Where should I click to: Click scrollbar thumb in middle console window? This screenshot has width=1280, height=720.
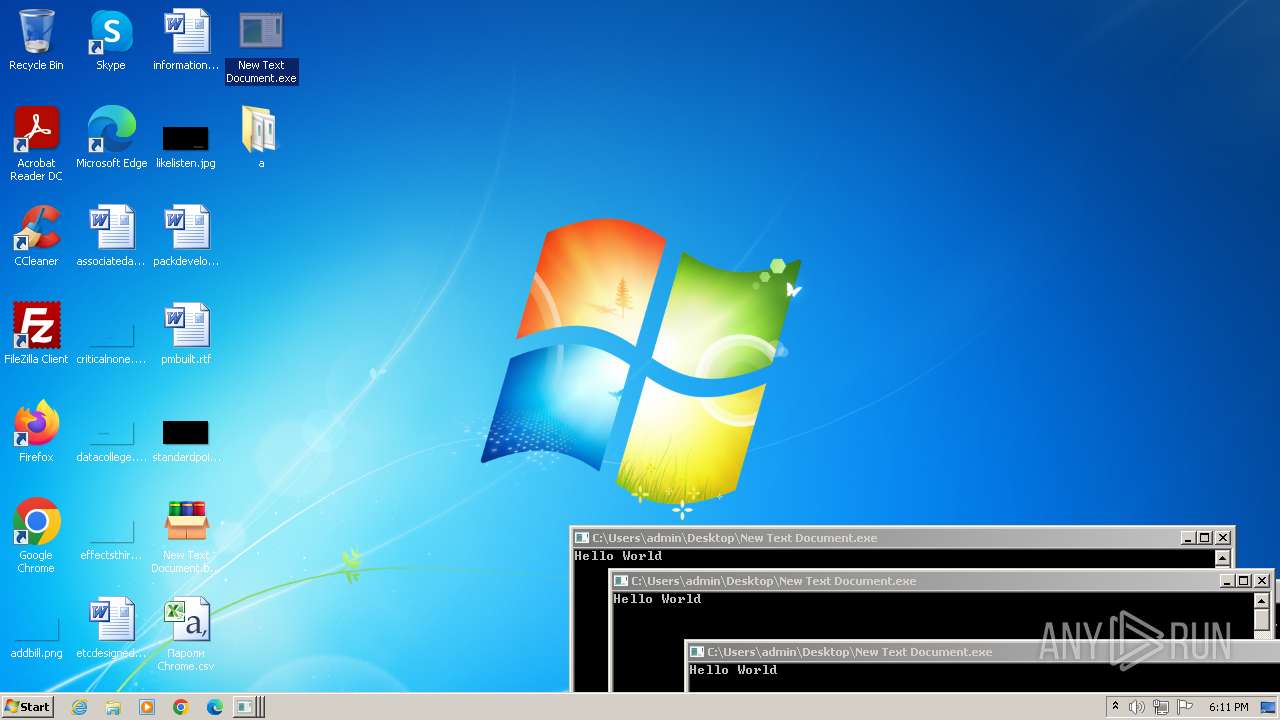point(1261,620)
